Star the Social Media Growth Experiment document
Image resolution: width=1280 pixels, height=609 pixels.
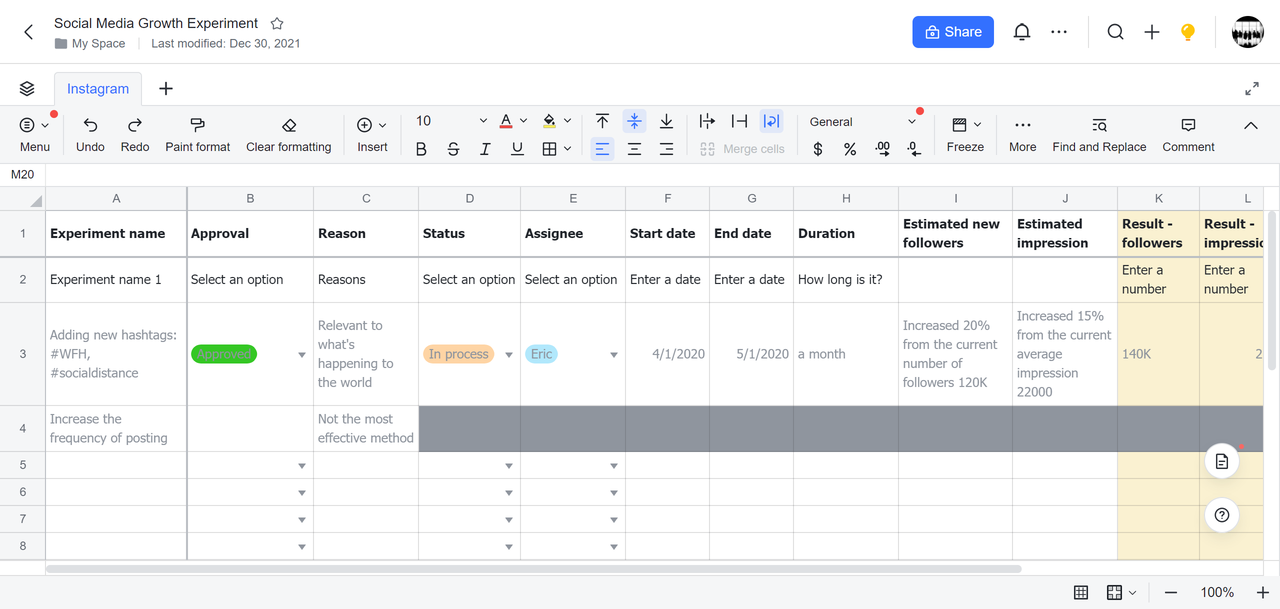coord(277,23)
